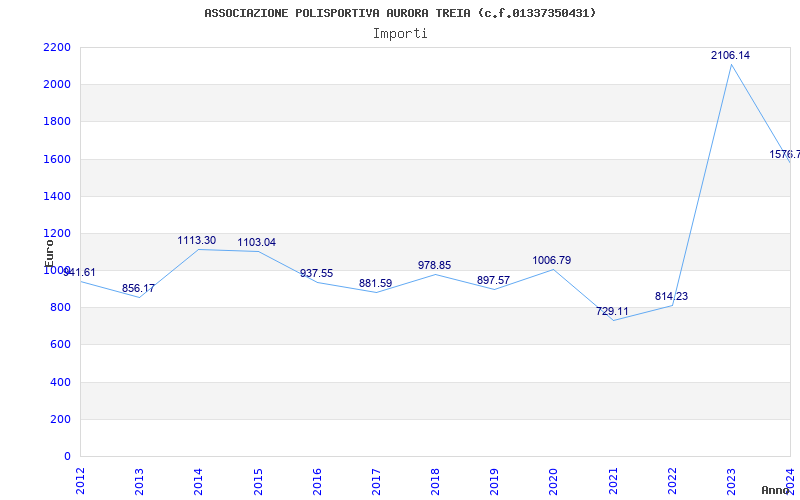The width and height of the screenshot is (800, 500).
Task: Click the Importi subtitle
Action: coord(400,34)
